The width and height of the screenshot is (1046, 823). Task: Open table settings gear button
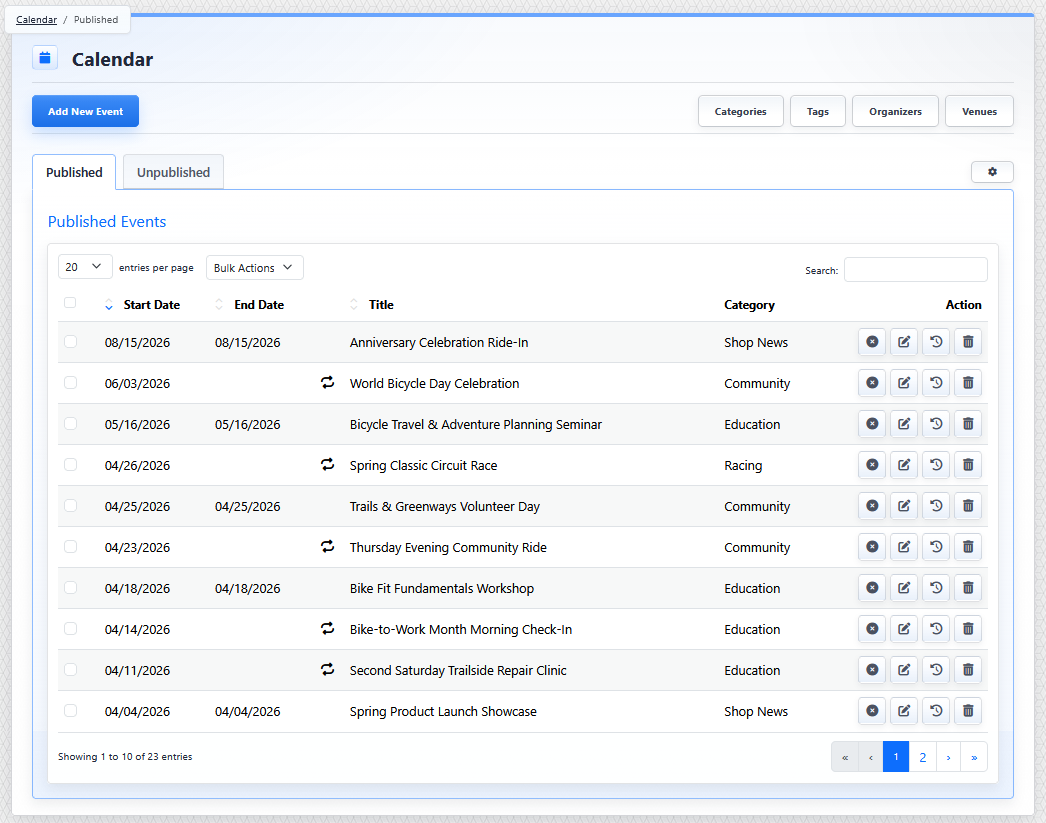pyautogui.click(x=992, y=172)
